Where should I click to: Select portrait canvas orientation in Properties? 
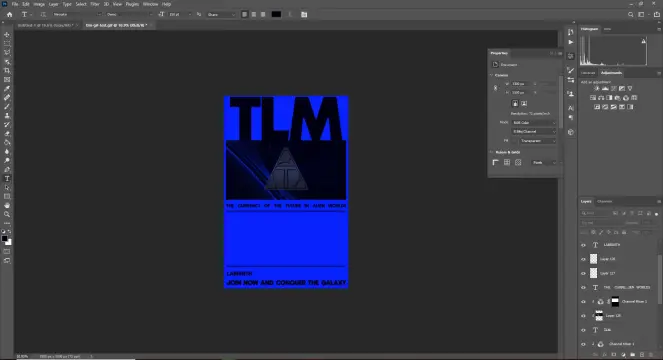pyautogui.click(x=515, y=103)
